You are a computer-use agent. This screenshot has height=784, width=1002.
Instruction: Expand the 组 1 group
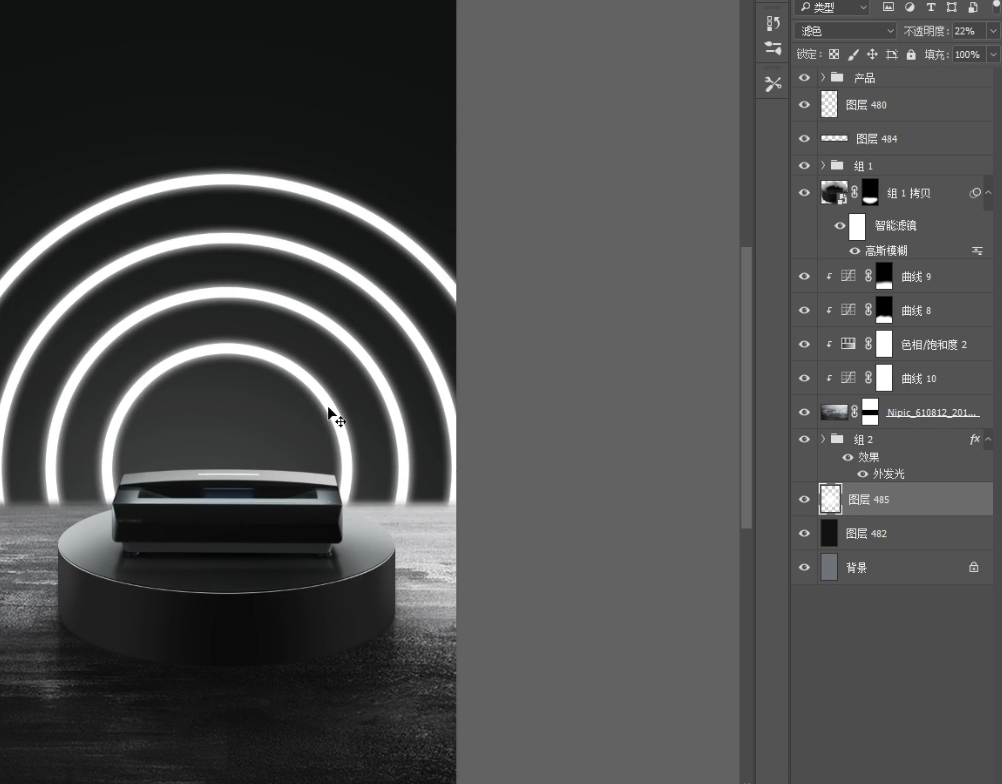[x=823, y=165]
